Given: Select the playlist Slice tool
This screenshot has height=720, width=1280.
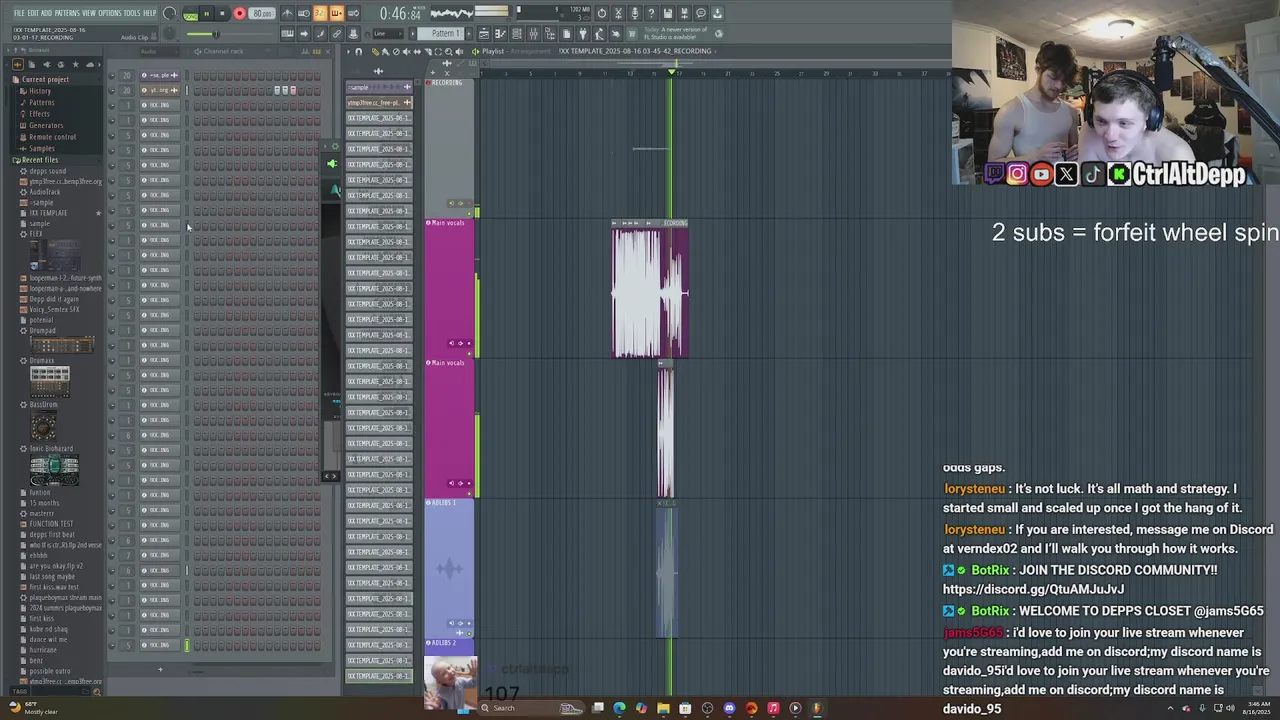Looking at the screenshot, I should [427, 51].
